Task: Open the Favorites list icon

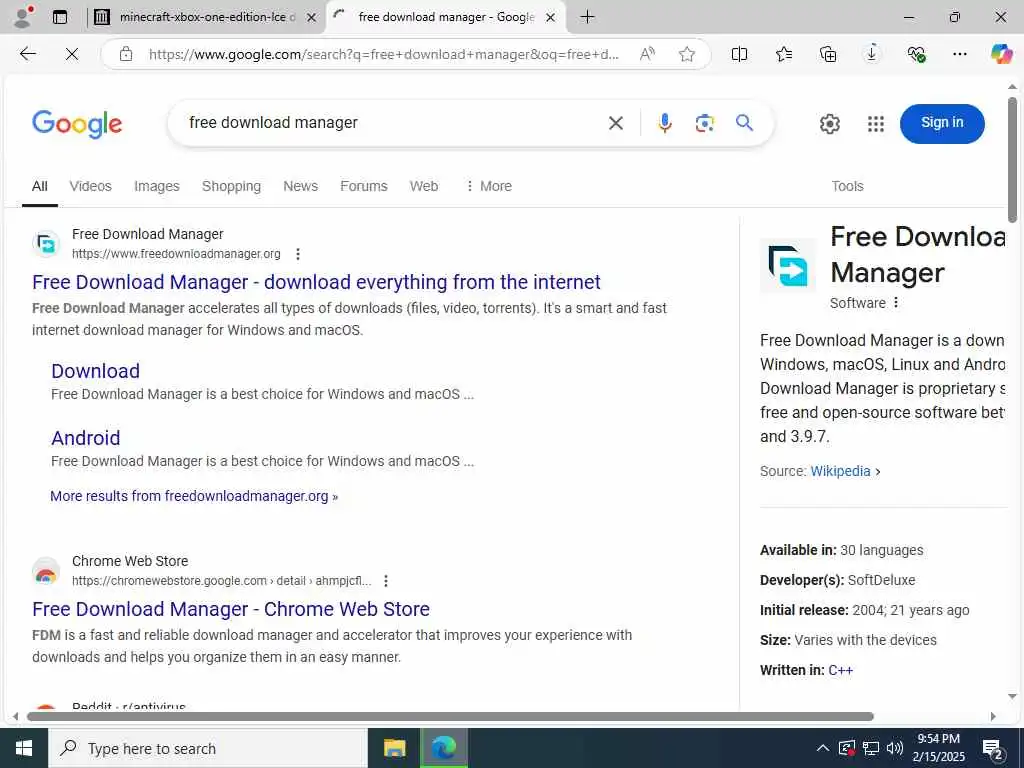Action: (x=784, y=54)
